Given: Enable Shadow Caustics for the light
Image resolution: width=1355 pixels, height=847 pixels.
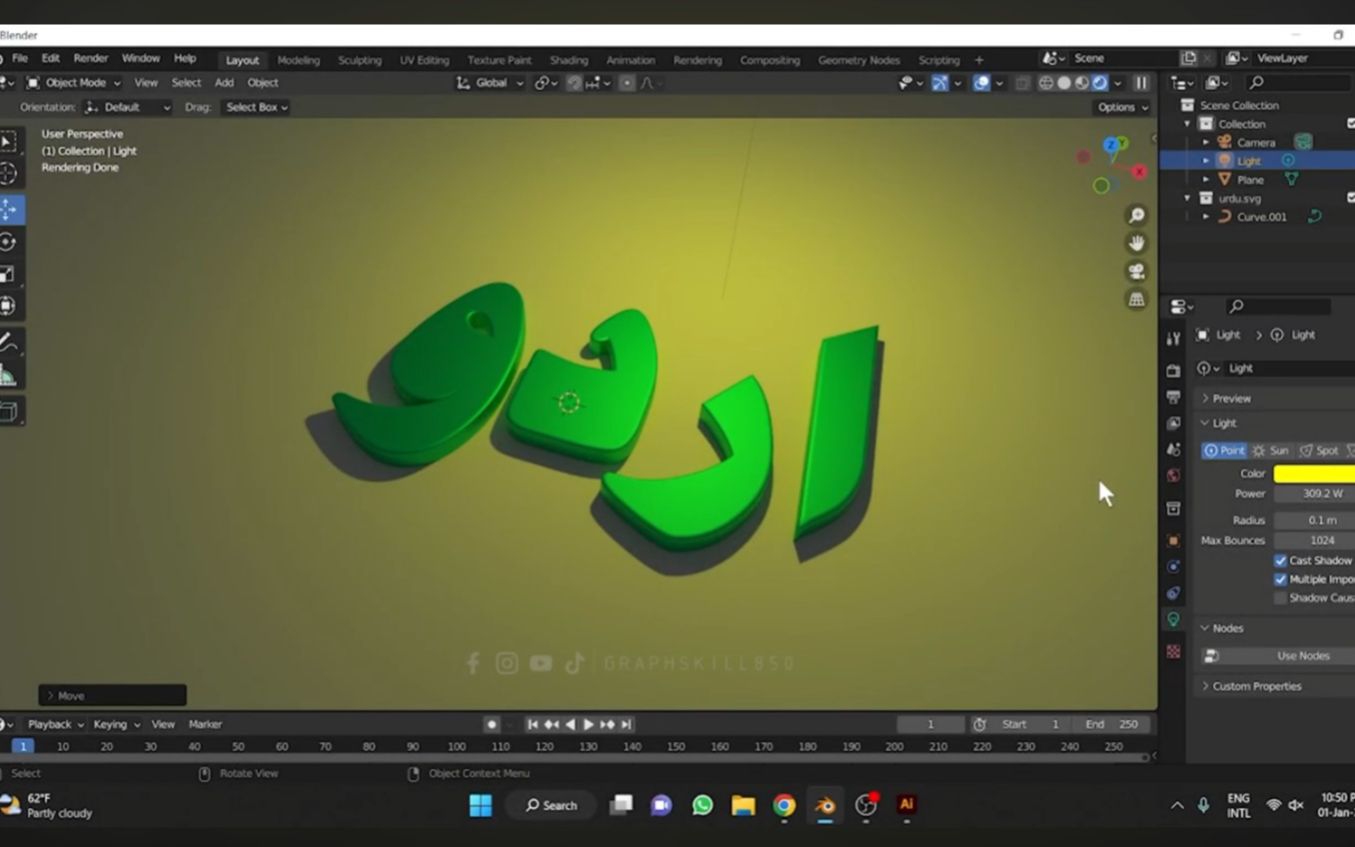Looking at the screenshot, I should [1281, 598].
